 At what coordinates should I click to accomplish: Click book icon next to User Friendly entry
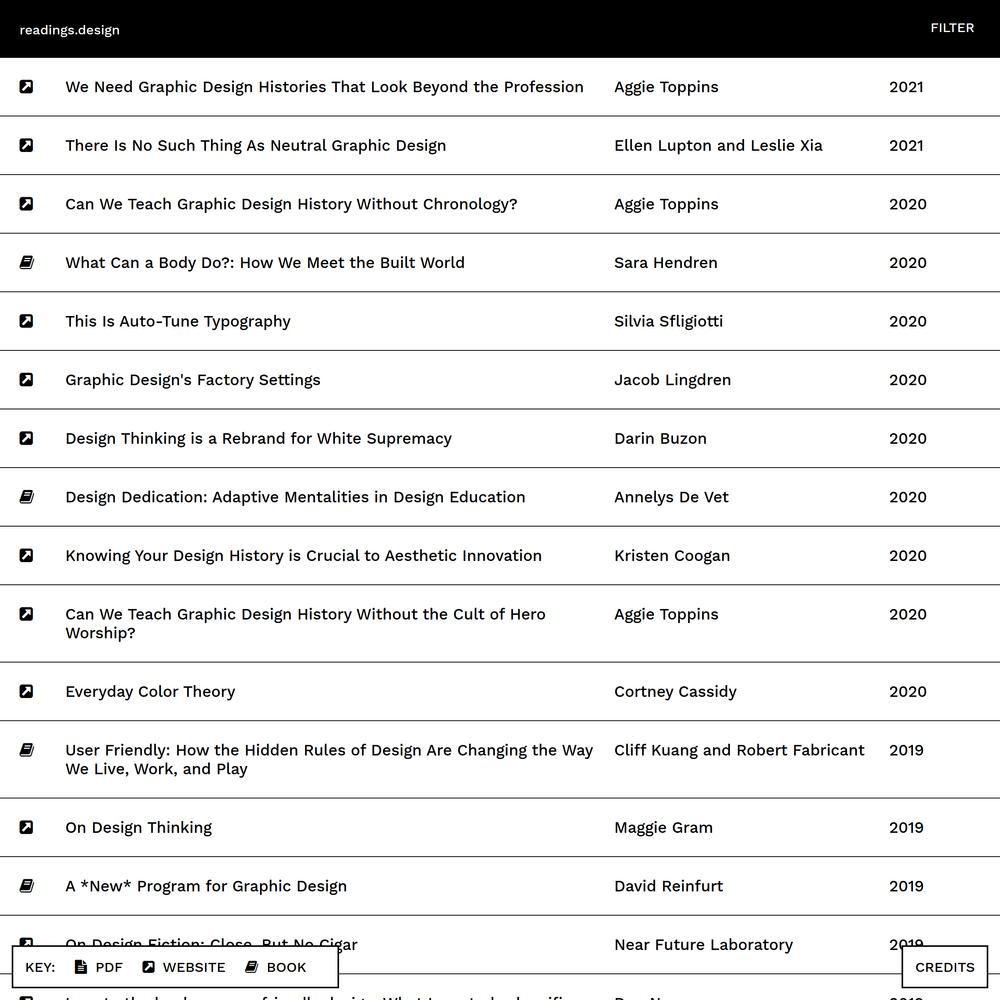tap(26, 750)
